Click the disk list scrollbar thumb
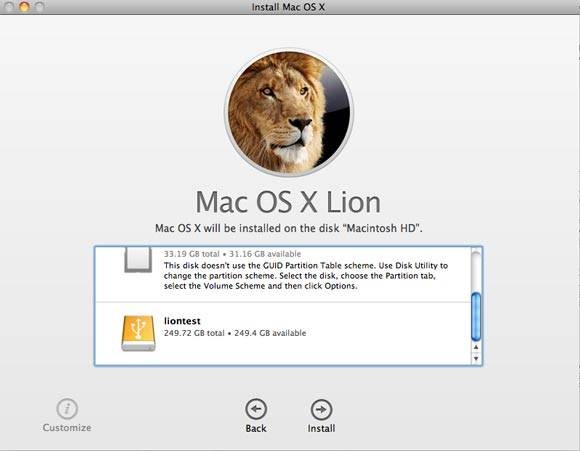The image size is (580, 451). [x=476, y=317]
